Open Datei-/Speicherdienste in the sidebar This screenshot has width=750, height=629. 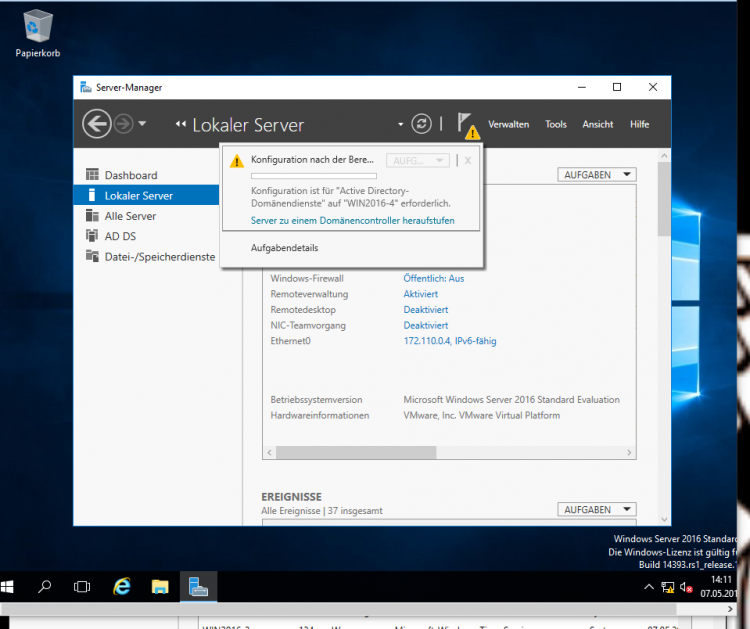point(159,257)
